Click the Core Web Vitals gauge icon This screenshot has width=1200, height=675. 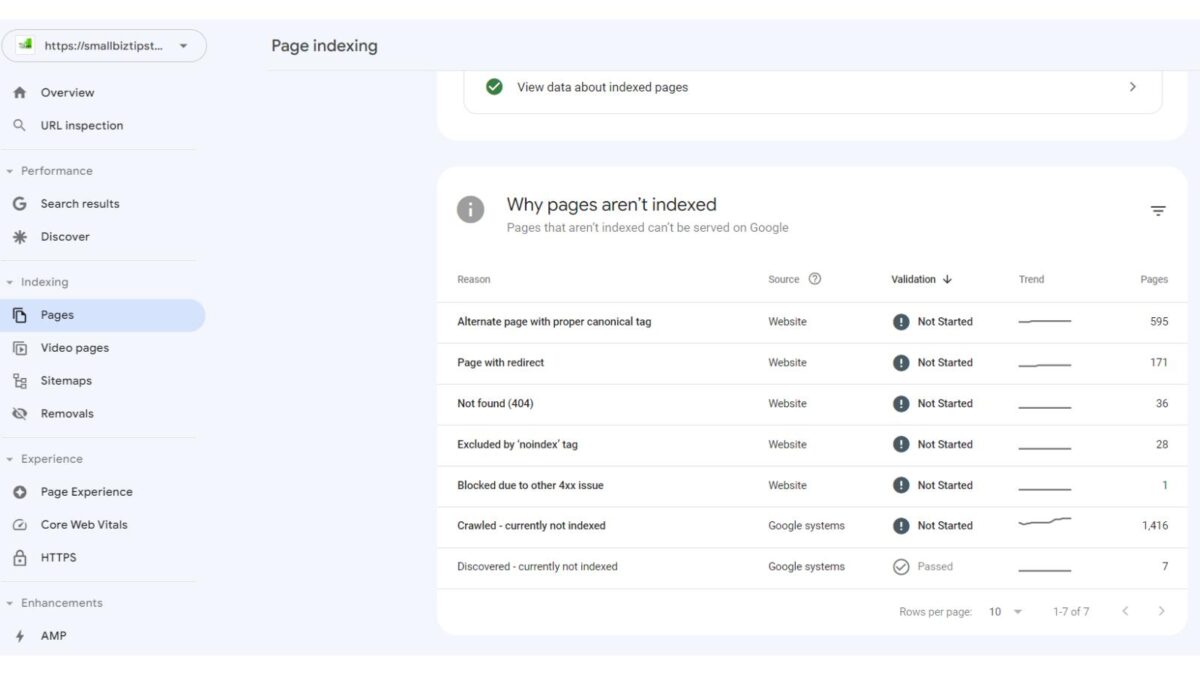(19, 525)
